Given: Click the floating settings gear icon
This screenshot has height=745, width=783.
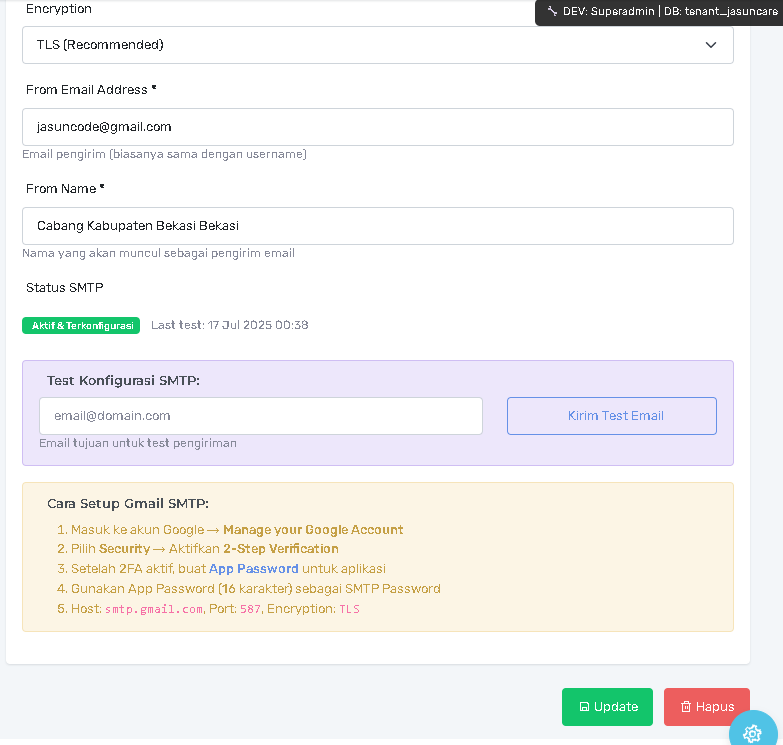Looking at the screenshot, I should pyautogui.click(x=753, y=731).
